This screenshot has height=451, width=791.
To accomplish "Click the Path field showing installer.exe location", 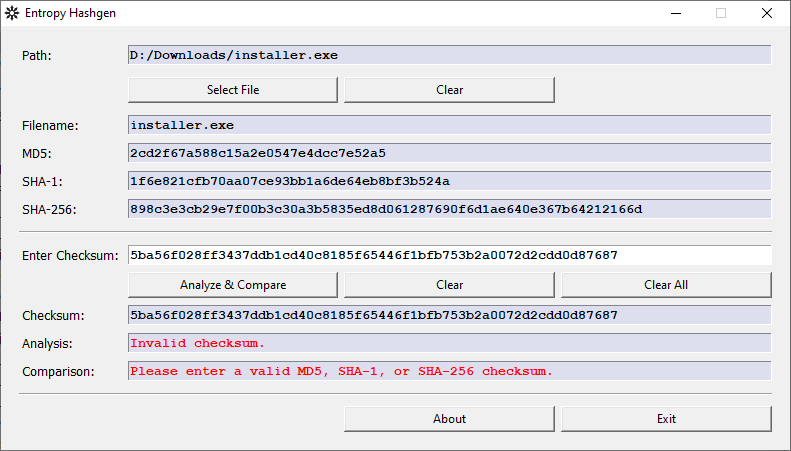I will tap(449, 55).
